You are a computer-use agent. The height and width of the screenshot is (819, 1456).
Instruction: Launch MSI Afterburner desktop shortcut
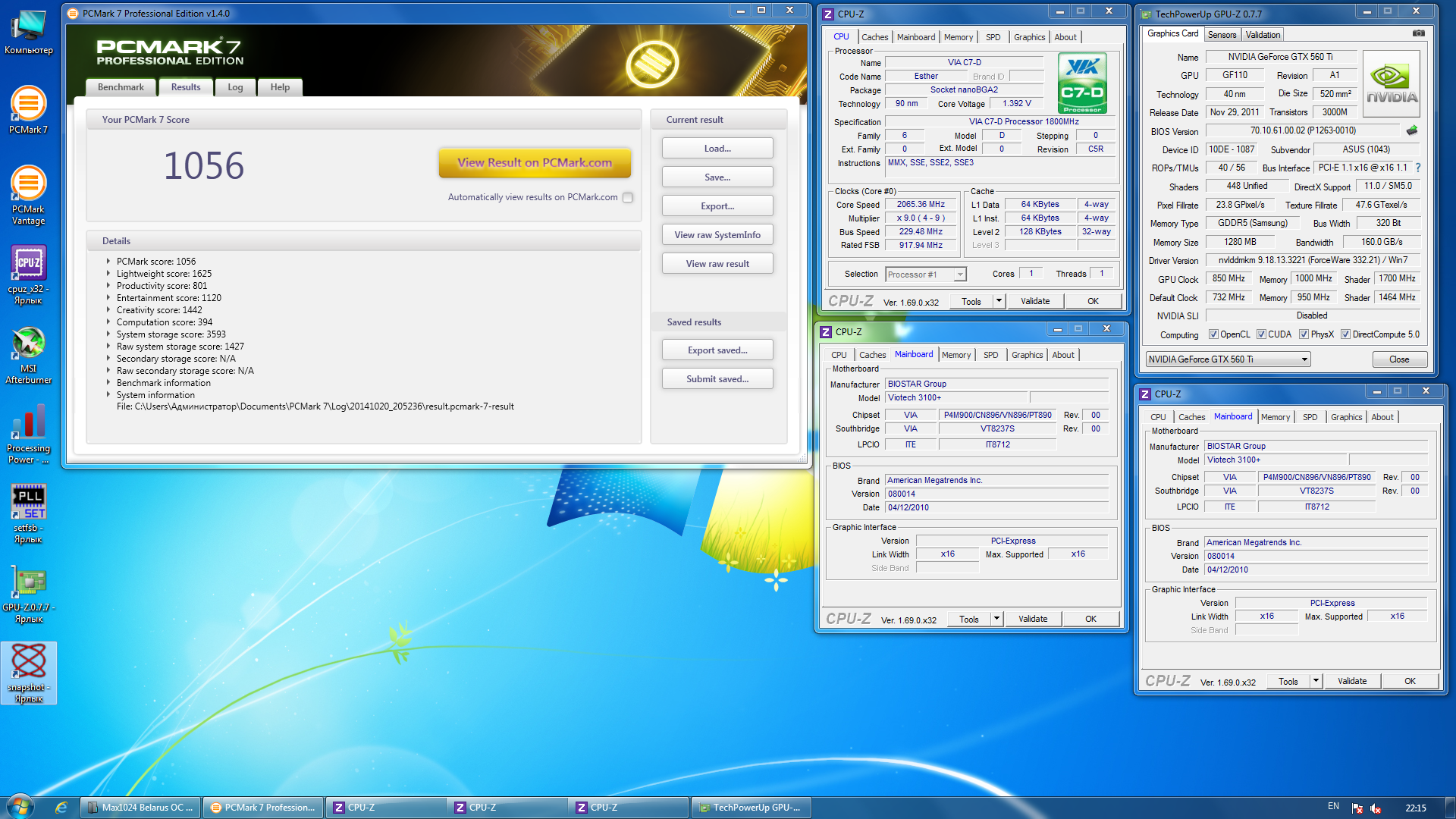coord(28,355)
